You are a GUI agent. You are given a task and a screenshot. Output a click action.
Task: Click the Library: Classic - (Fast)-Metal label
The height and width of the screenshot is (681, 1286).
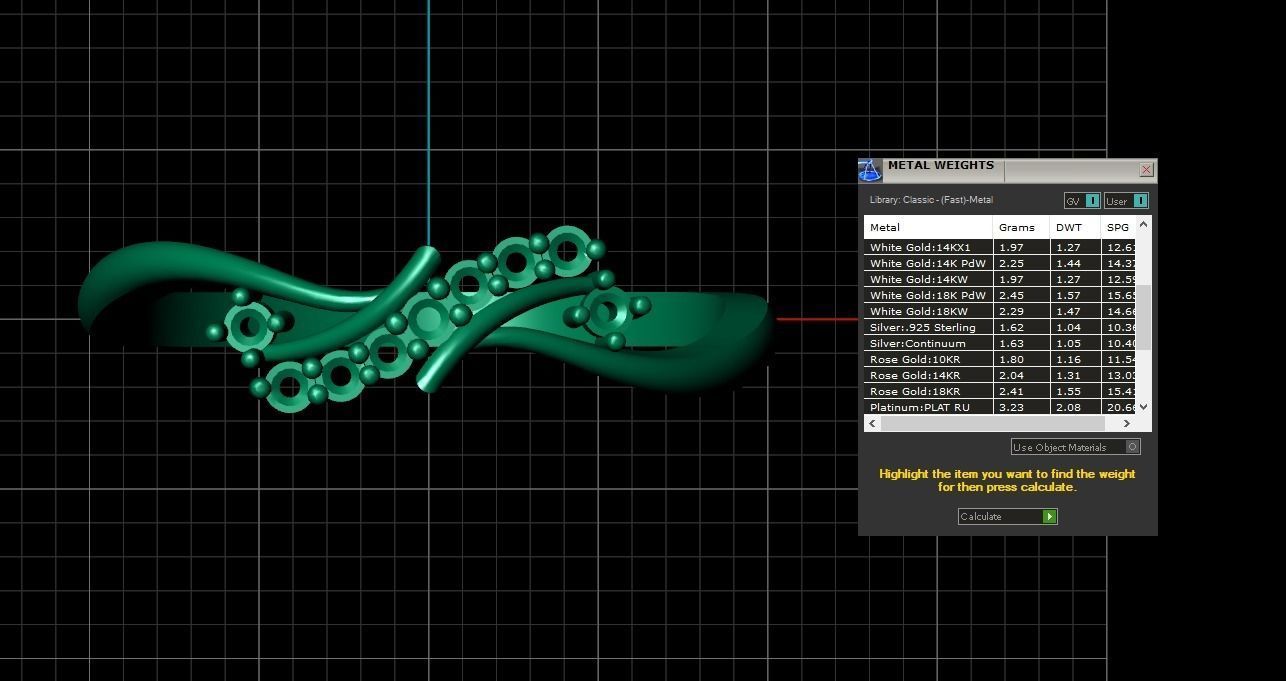coord(931,200)
